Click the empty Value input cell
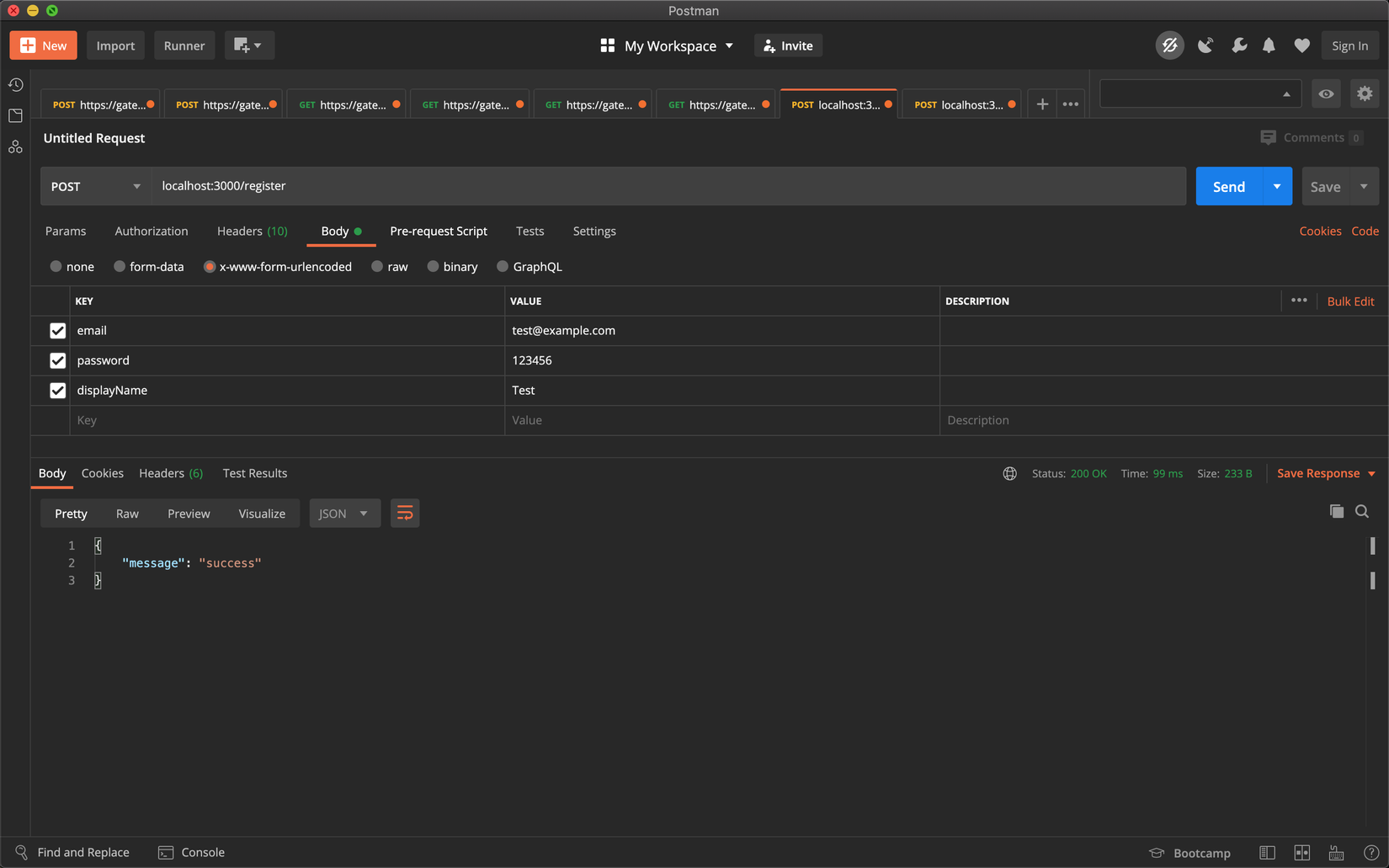 click(x=722, y=421)
